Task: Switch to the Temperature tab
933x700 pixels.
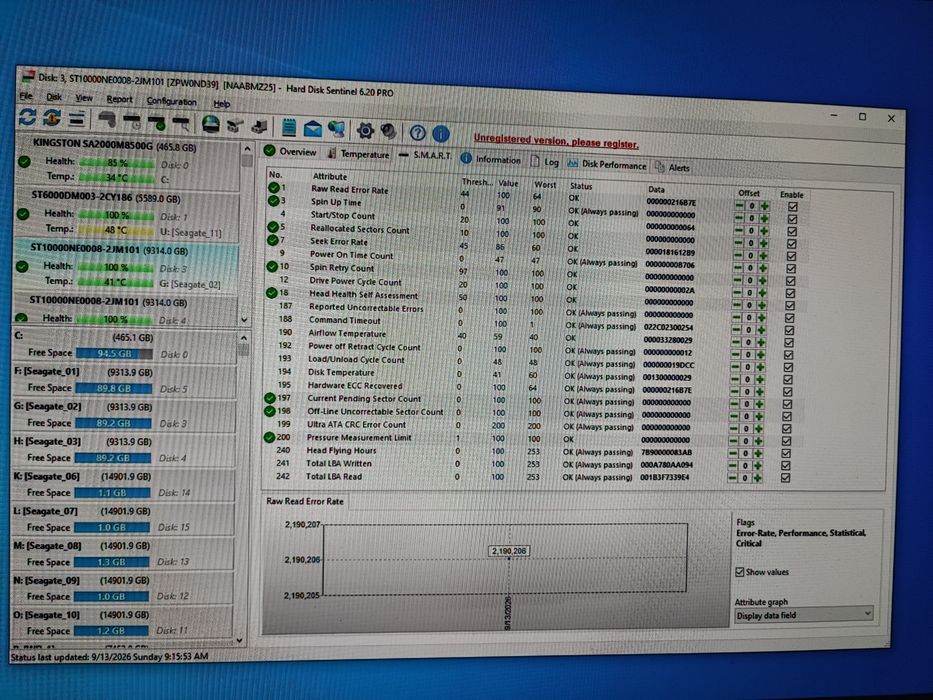Action: pyautogui.click(x=358, y=154)
